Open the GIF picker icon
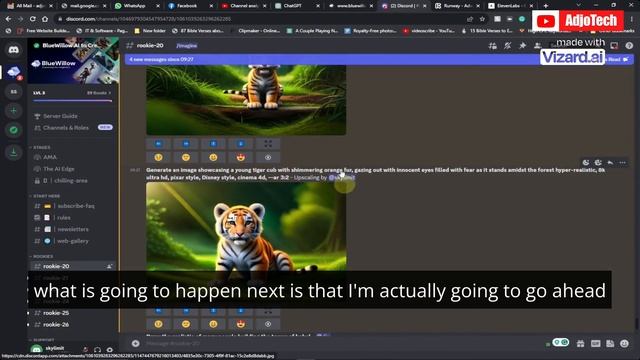Viewport: 640px width, 360px height. tap(596, 344)
